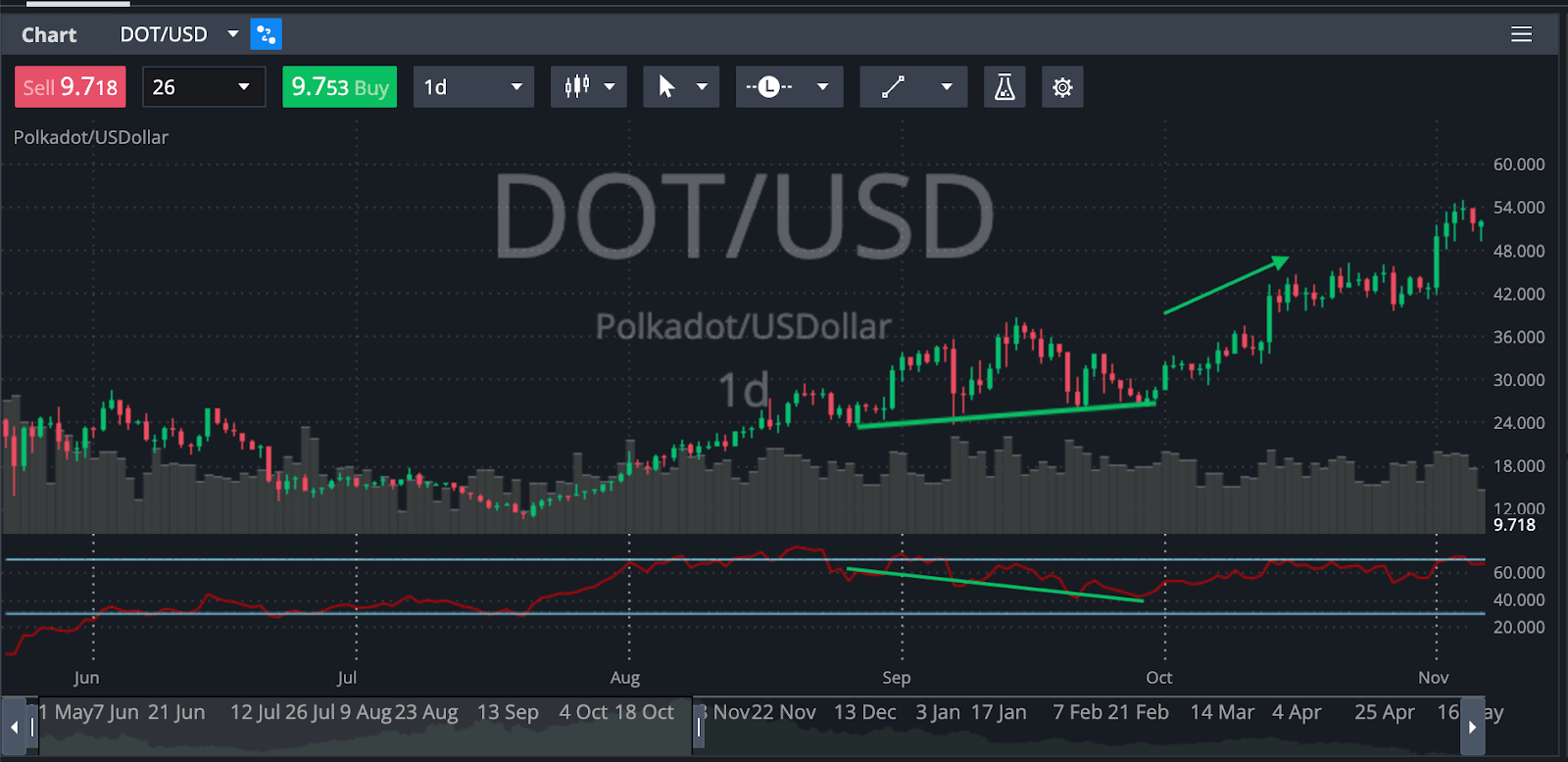Click the 24.000 price axis label
This screenshot has height=762, width=1568.
click(1518, 423)
